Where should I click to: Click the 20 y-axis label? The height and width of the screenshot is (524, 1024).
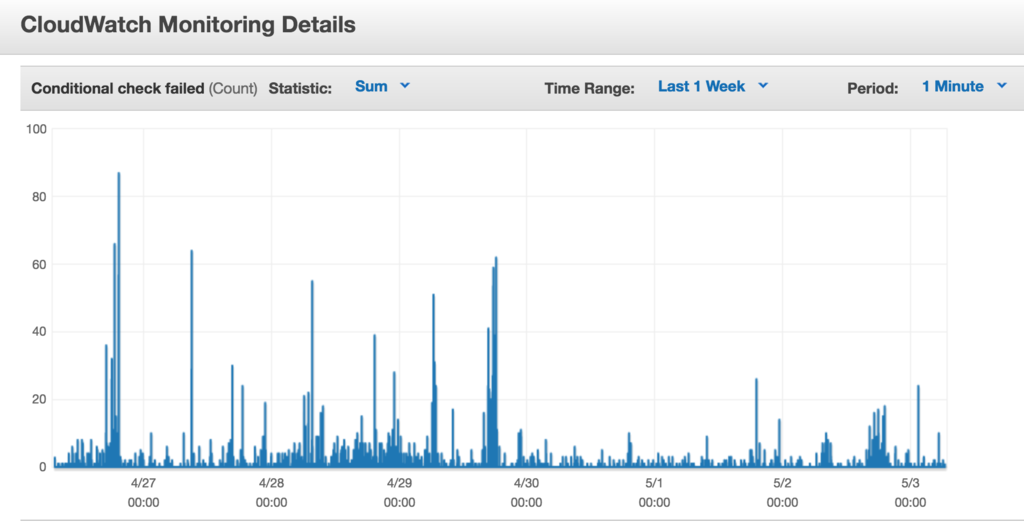pyautogui.click(x=39, y=399)
